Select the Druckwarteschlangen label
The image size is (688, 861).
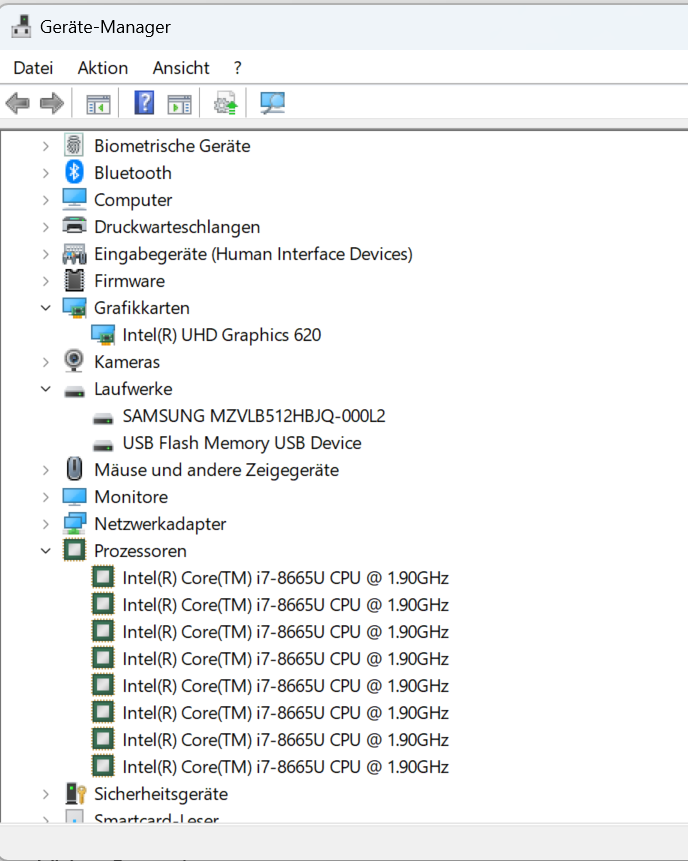pyautogui.click(x=177, y=227)
